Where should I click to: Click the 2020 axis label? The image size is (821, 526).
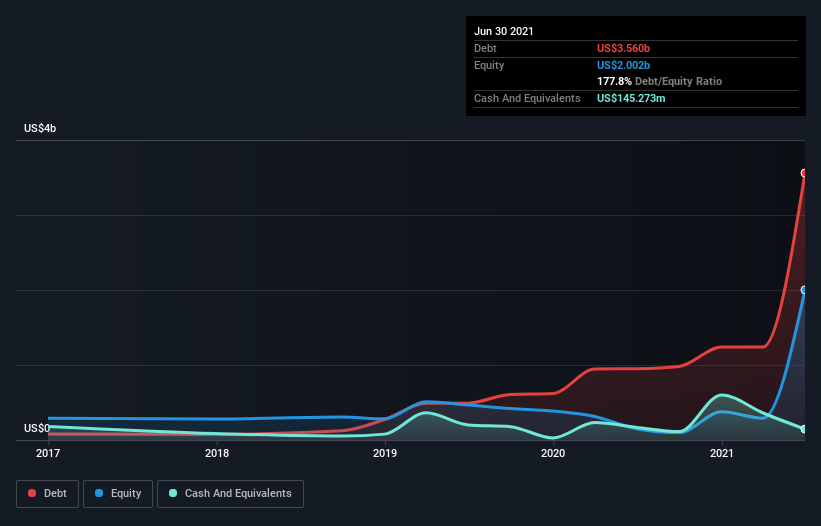(x=553, y=453)
